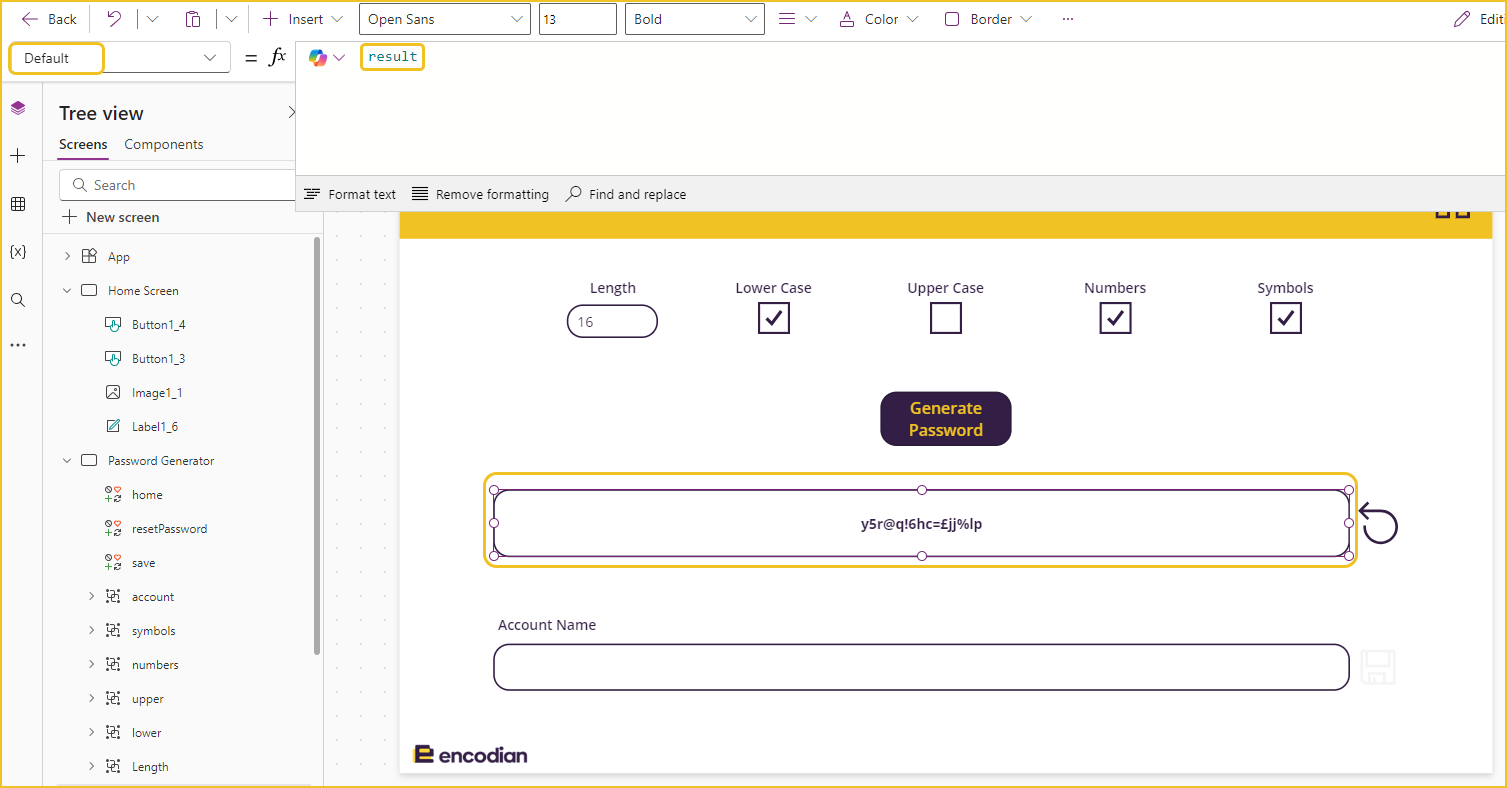The height and width of the screenshot is (788, 1507).
Task: Click Remove formatting
Action: pos(480,194)
